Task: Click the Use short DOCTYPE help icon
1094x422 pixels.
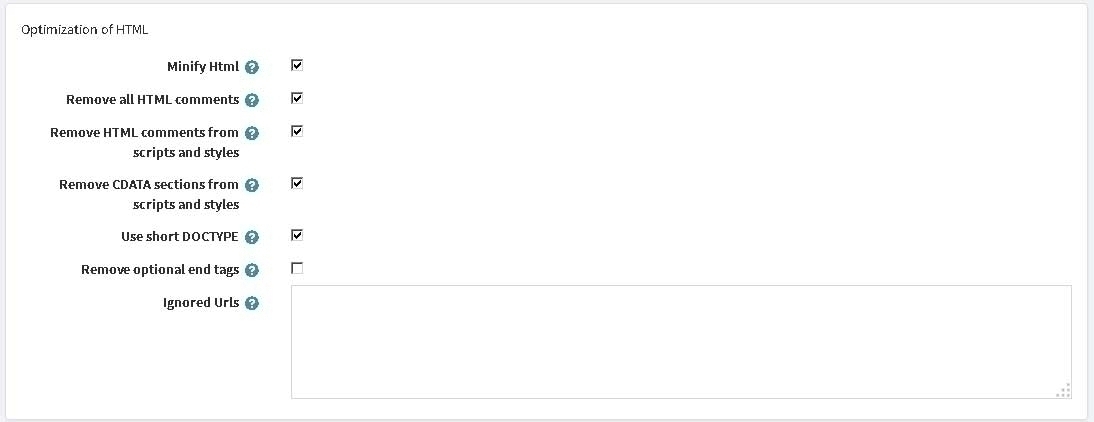Action: (253, 238)
